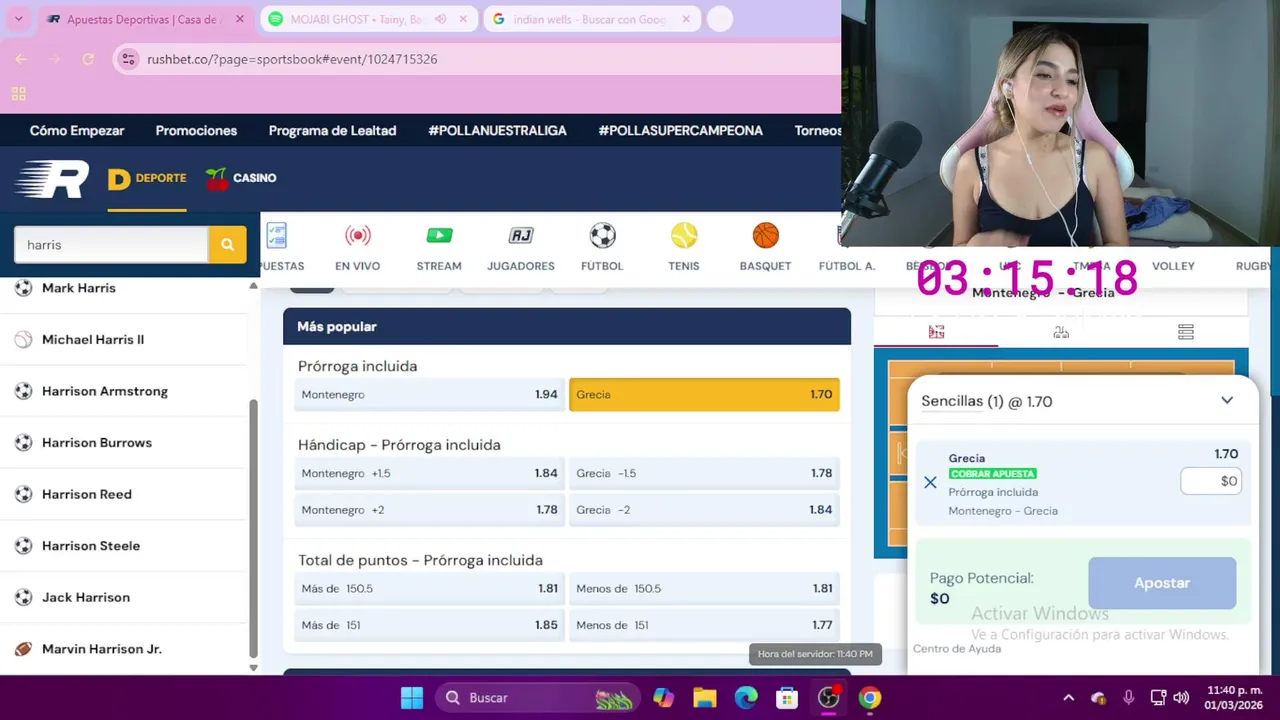Click the yellow search magnifier button

[227, 244]
